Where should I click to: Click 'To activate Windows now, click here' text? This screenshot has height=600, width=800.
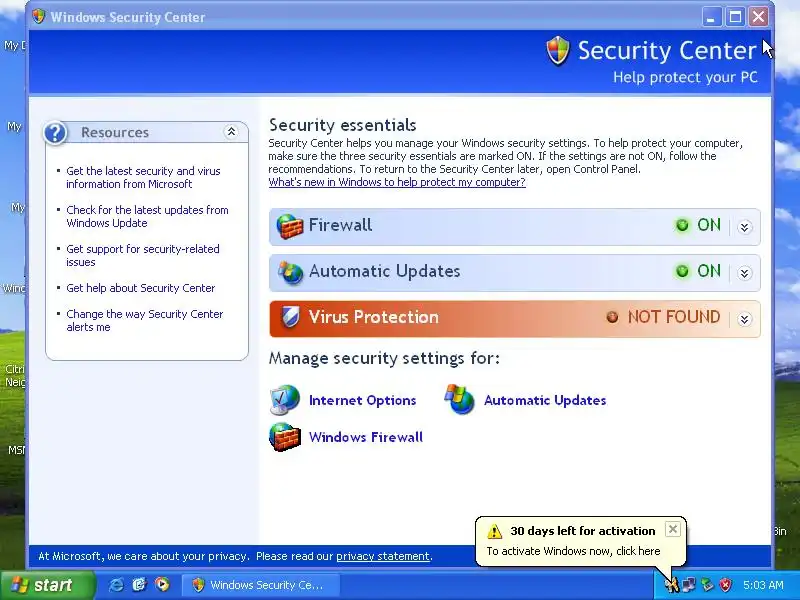[x=573, y=551]
